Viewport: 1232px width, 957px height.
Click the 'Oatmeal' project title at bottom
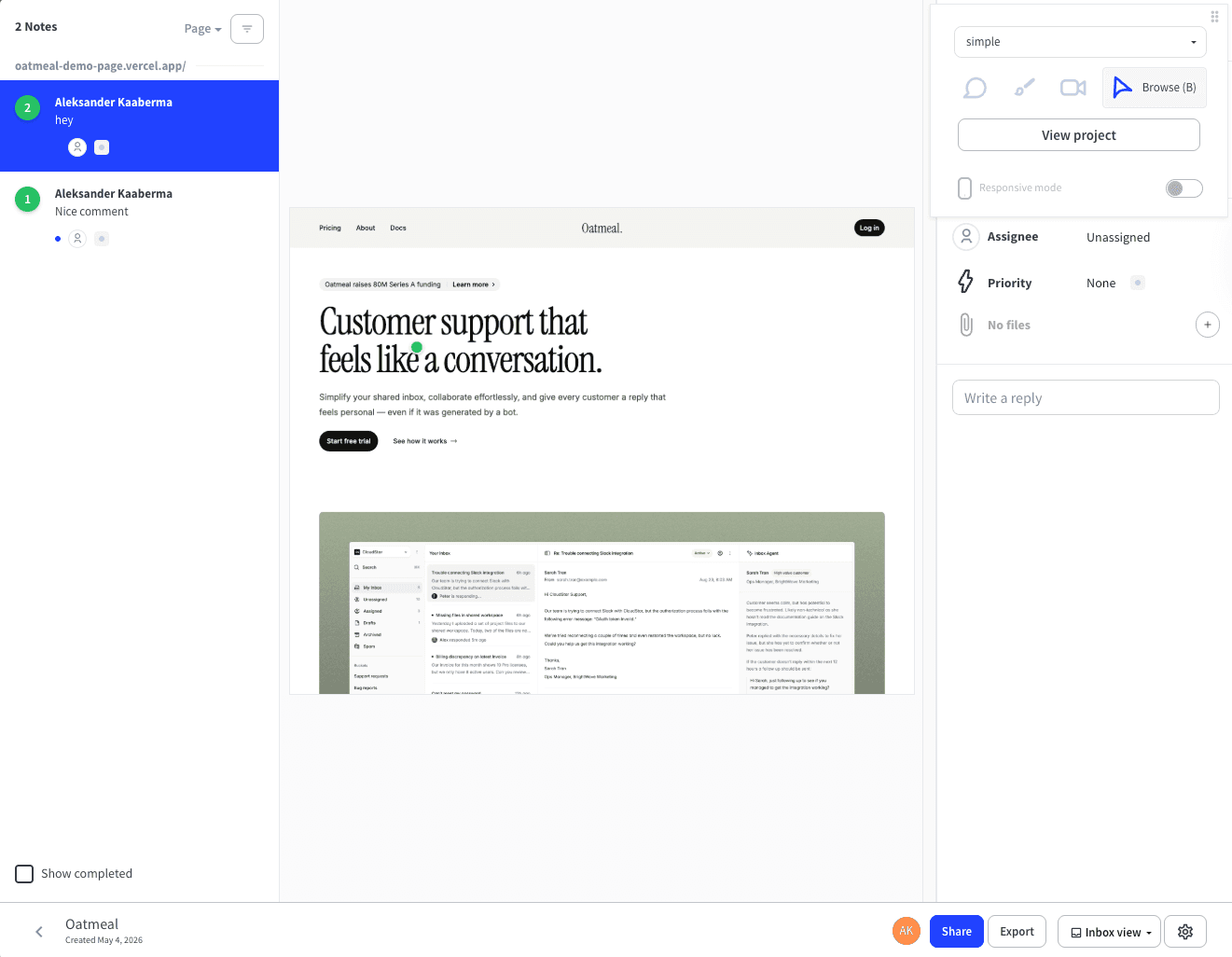click(91, 924)
